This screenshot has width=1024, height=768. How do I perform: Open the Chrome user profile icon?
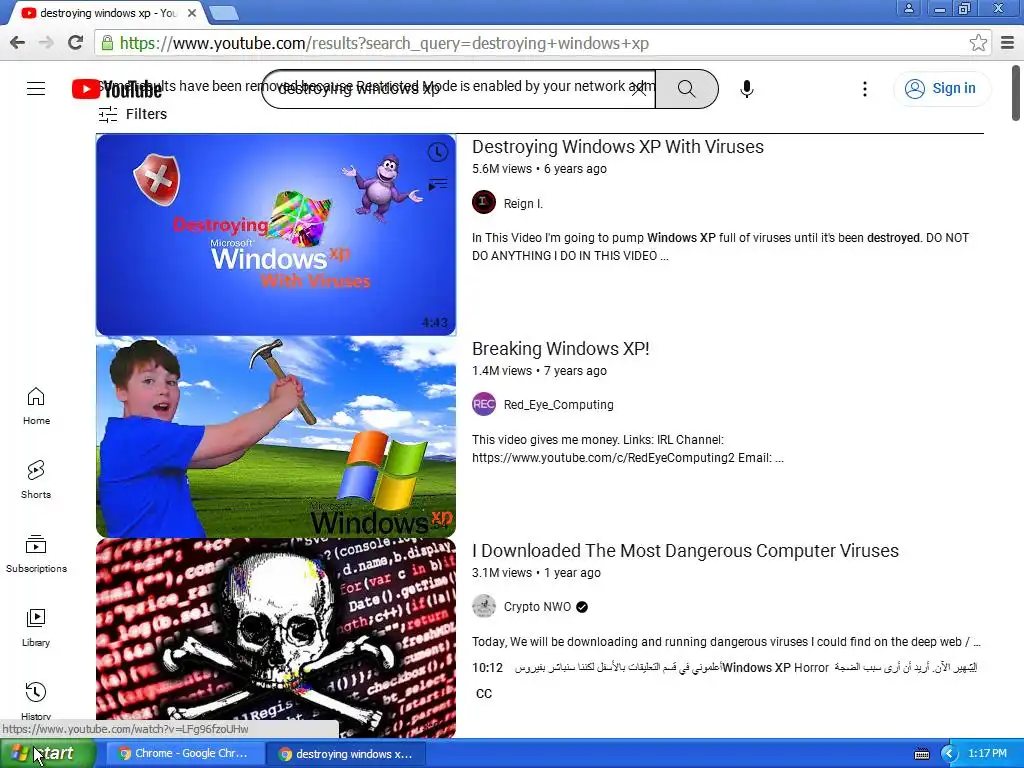908,8
